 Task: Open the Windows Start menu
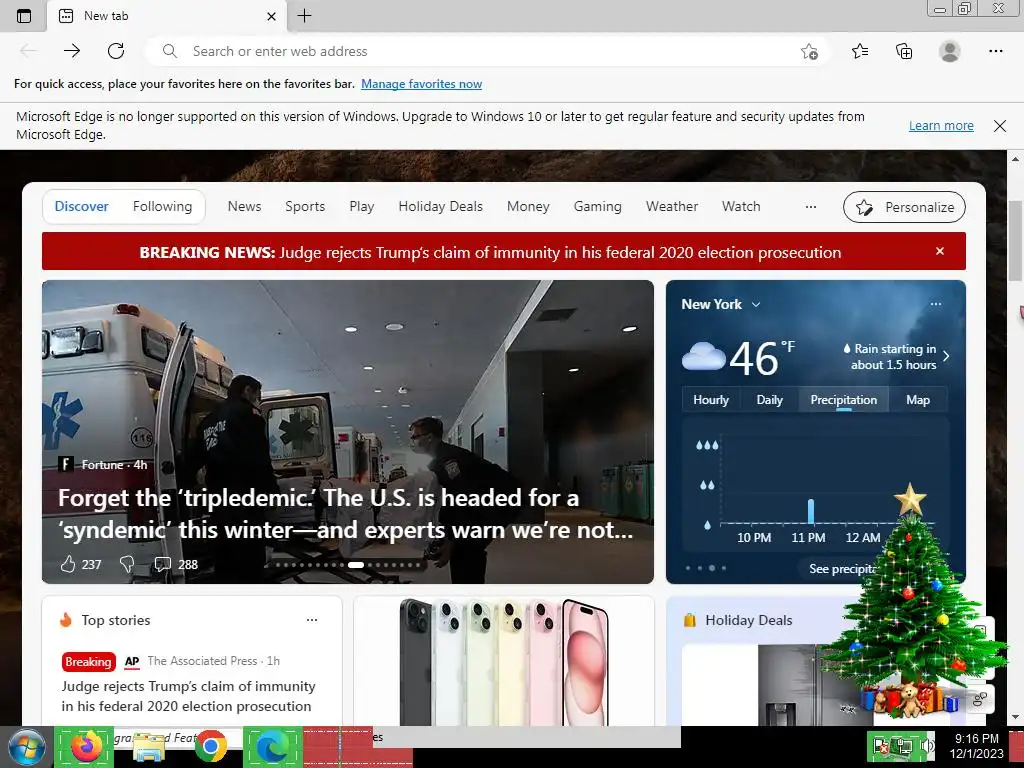pyautogui.click(x=26, y=748)
